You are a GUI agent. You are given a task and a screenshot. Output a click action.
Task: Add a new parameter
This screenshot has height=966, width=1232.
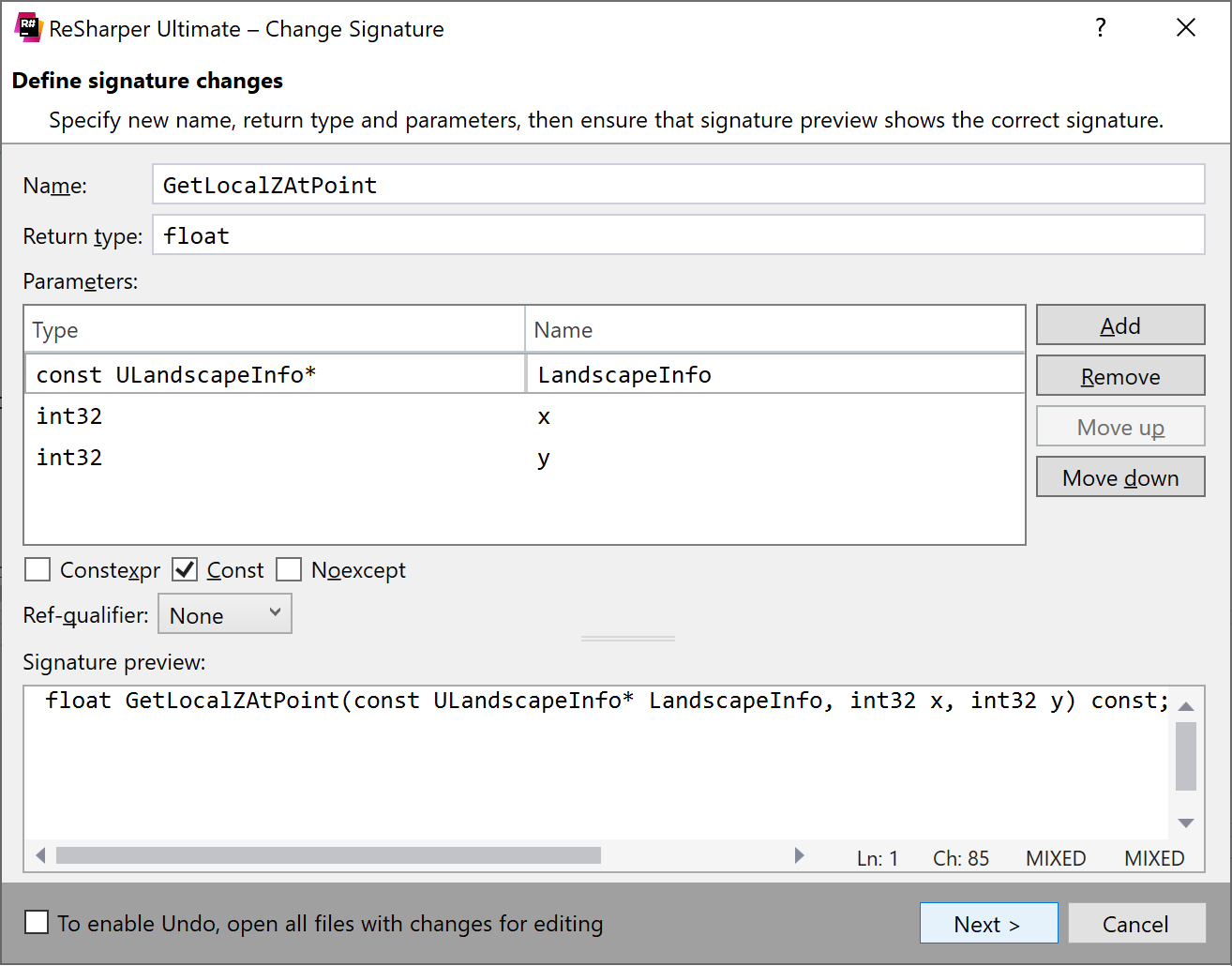(1120, 325)
